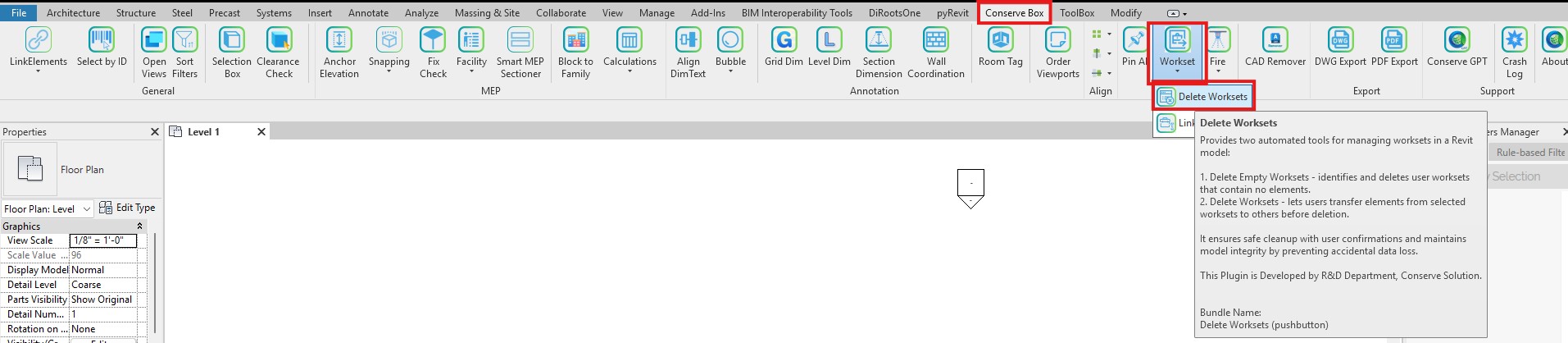Open the Select by ID tool
The image size is (1568, 343).
[x=102, y=41]
